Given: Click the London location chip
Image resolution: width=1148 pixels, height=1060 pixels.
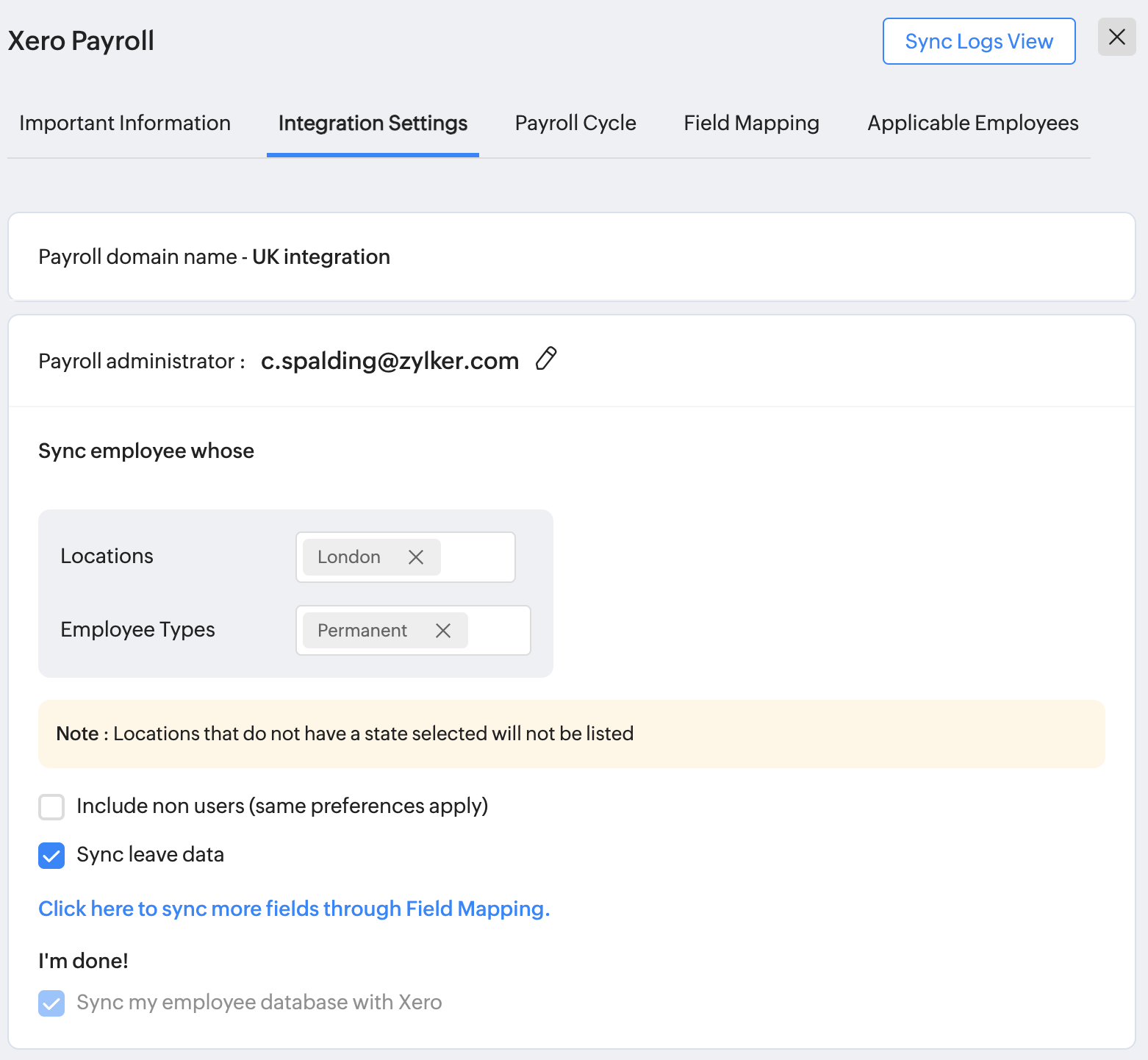Looking at the screenshot, I should (x=349, y=557).
